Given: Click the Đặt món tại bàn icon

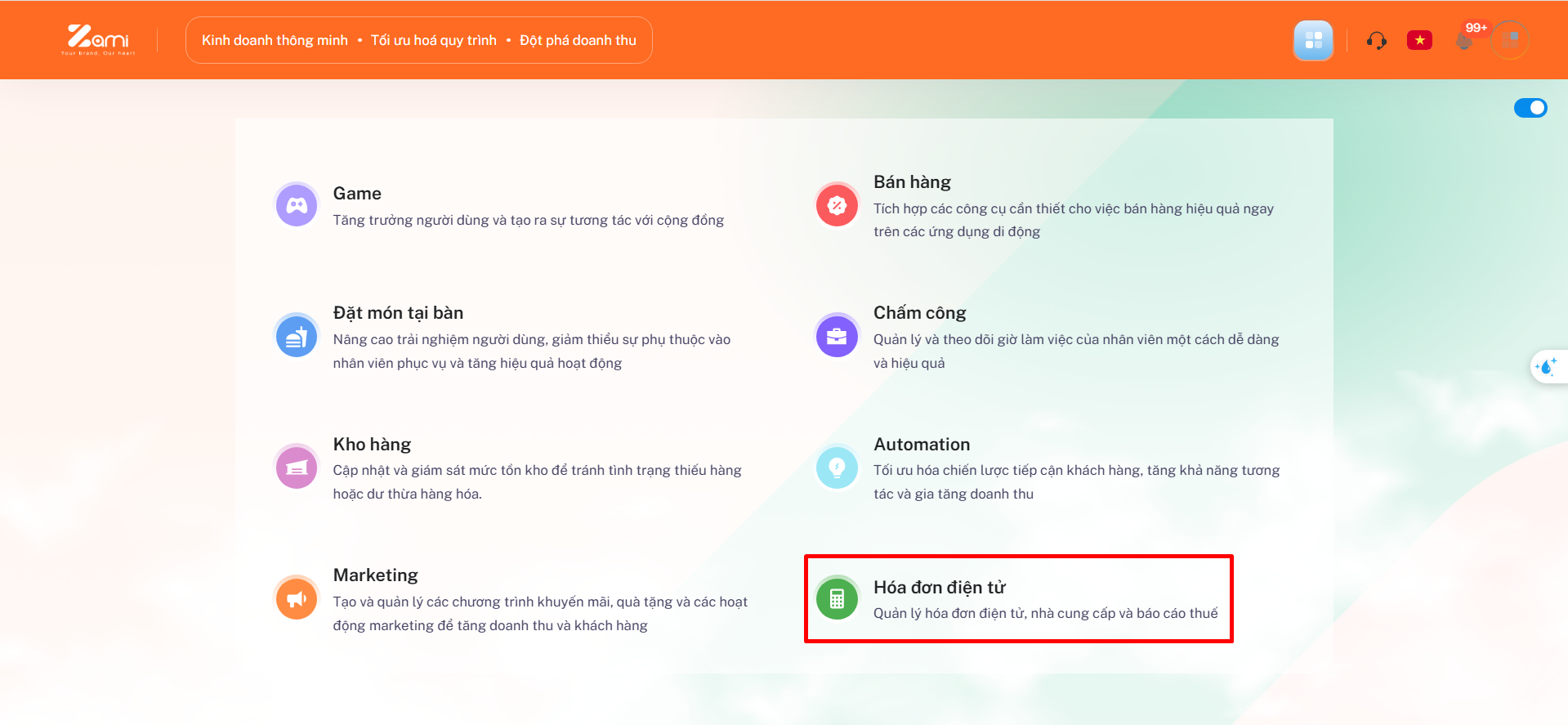Looking at the screenshot, I should (297, 336).
